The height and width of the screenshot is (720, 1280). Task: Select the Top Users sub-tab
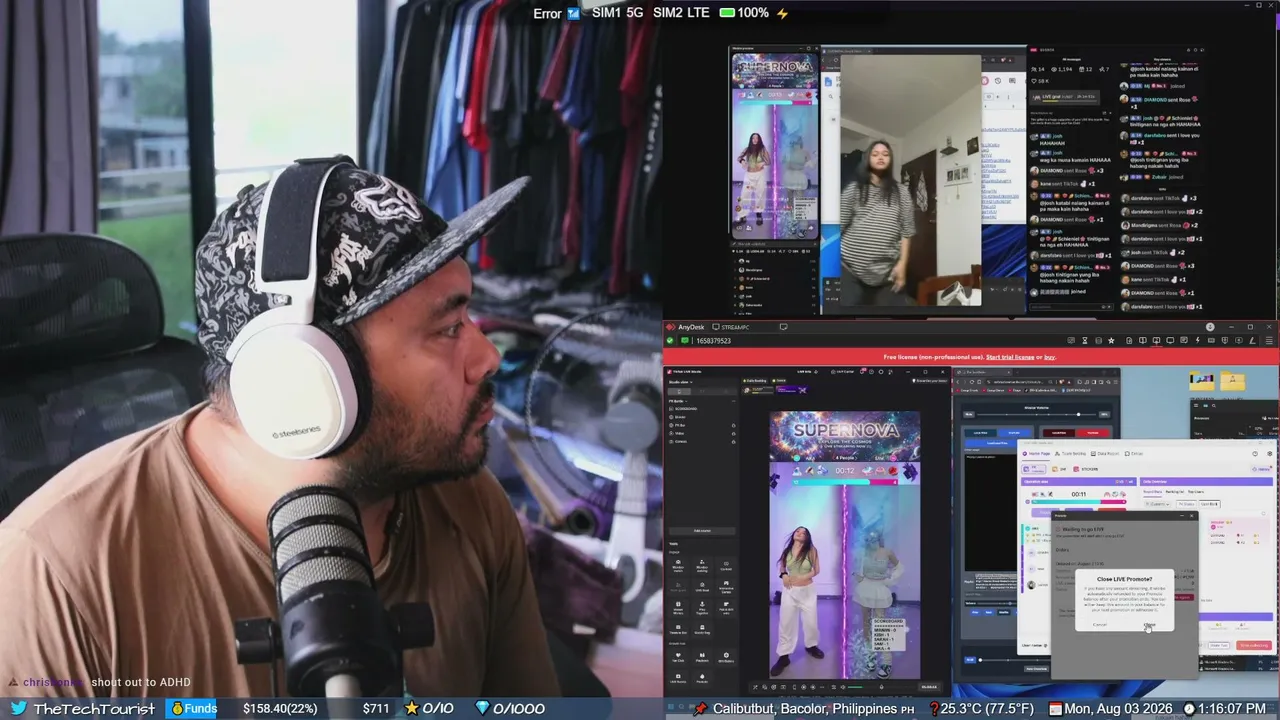coord(1195,491)
